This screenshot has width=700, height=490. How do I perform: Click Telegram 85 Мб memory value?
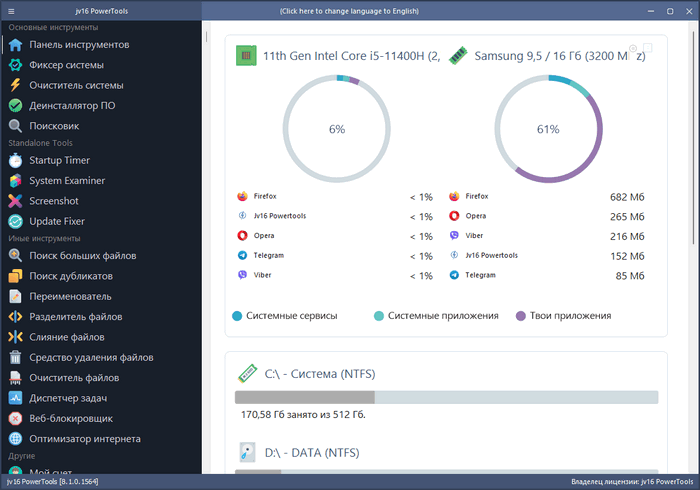pos(629,276)
